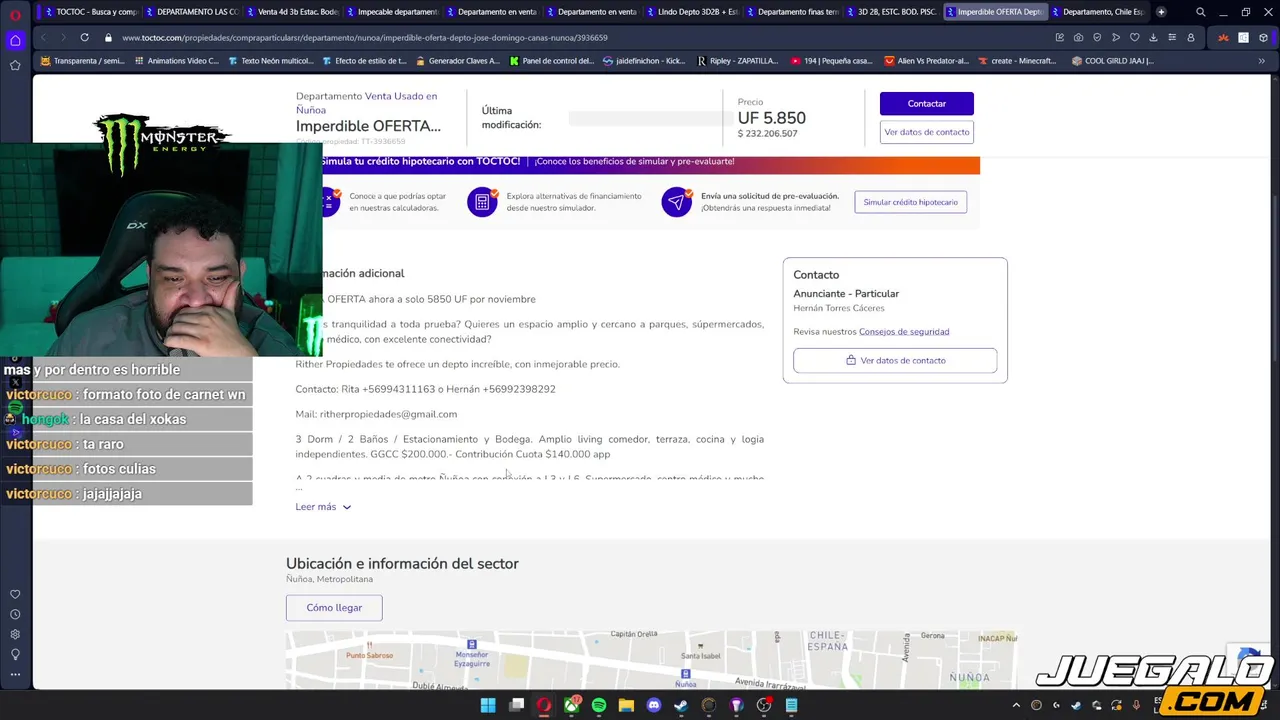Show hidden system tray icons chevron
The height and width of the screenshot is (720, 1280).
[1016, 705]
